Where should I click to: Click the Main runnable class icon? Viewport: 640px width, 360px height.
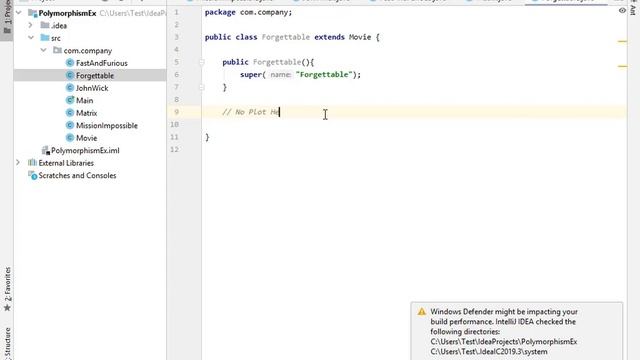[x=70, y=100]
